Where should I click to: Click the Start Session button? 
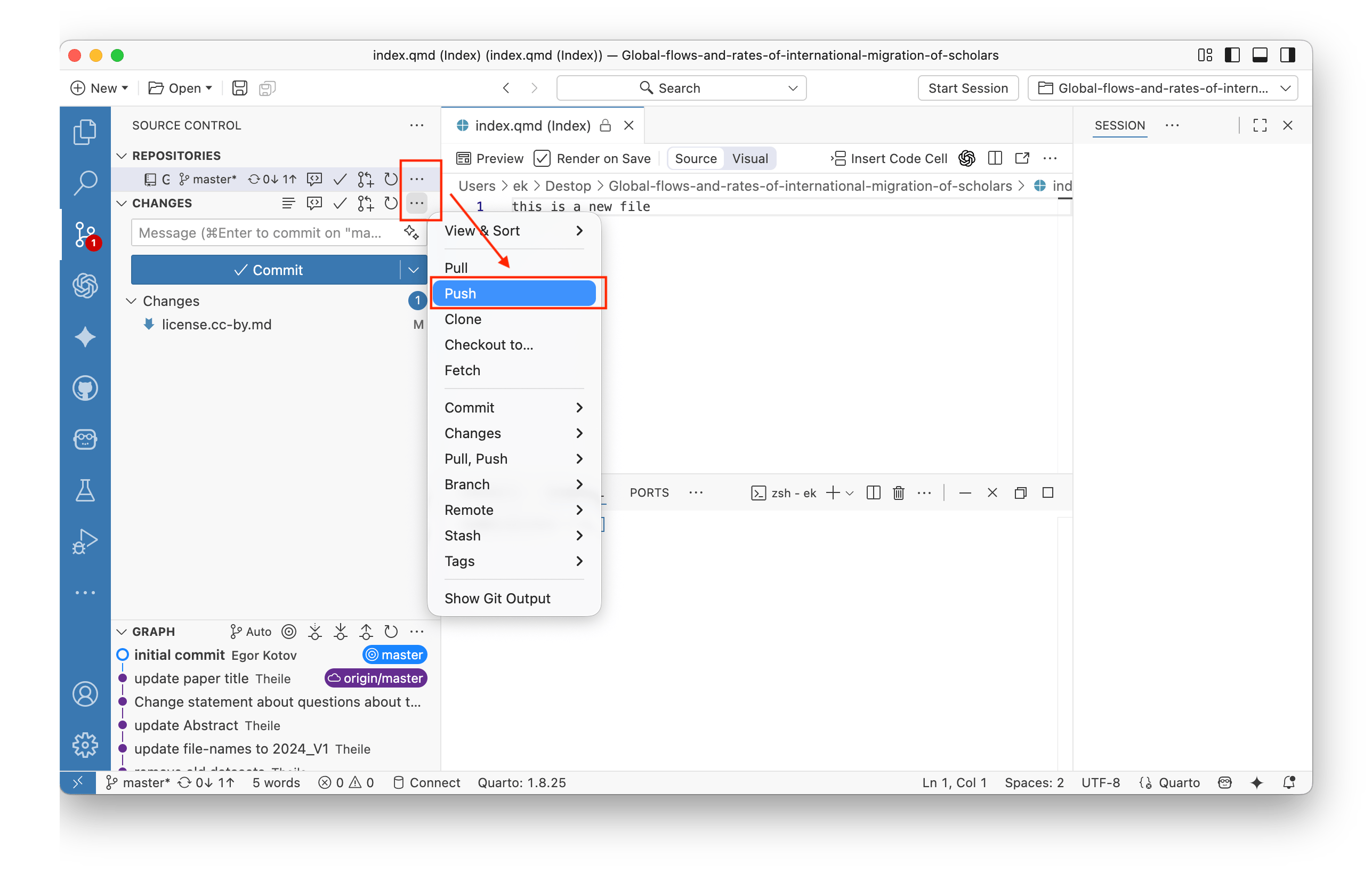click(x=967, y=88)
